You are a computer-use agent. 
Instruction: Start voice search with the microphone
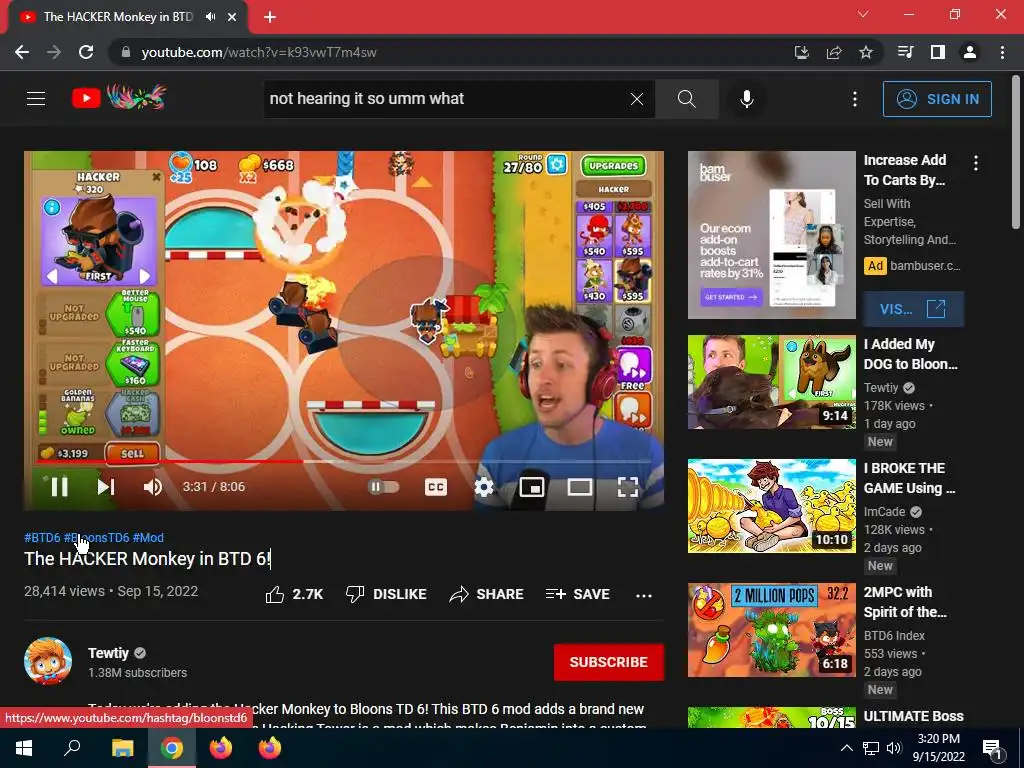click(747, 99)
